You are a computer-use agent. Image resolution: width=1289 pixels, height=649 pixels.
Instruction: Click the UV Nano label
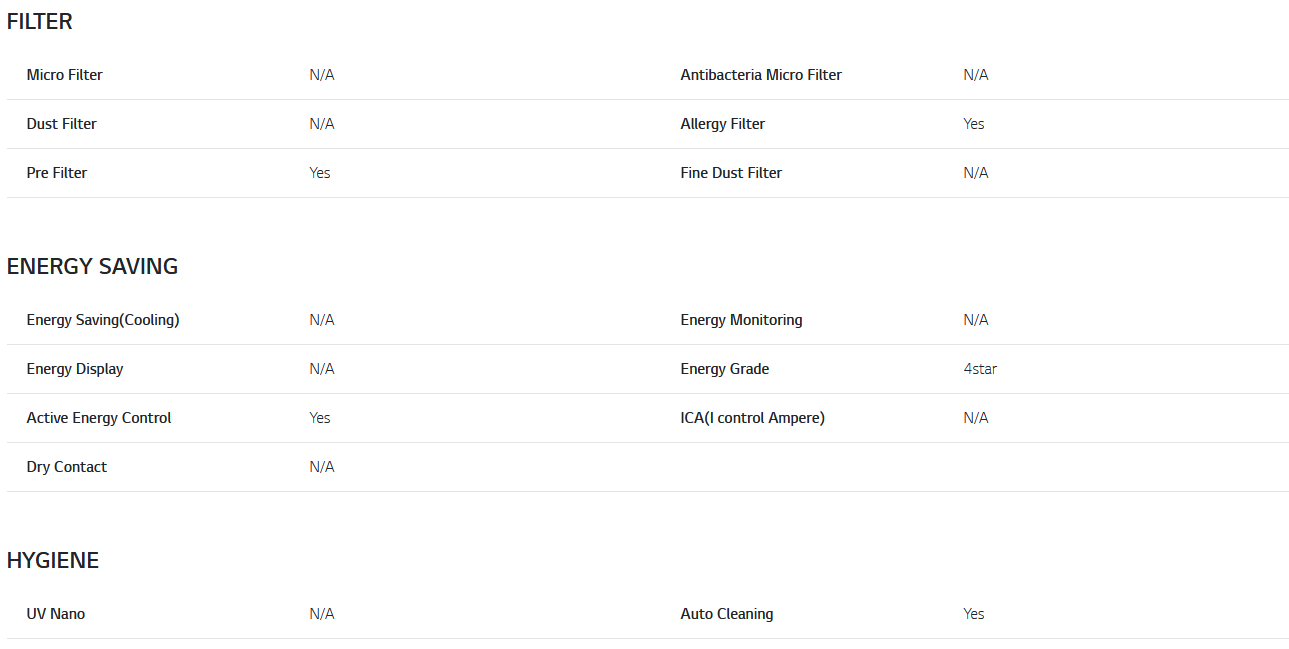(x=56, y=614)
